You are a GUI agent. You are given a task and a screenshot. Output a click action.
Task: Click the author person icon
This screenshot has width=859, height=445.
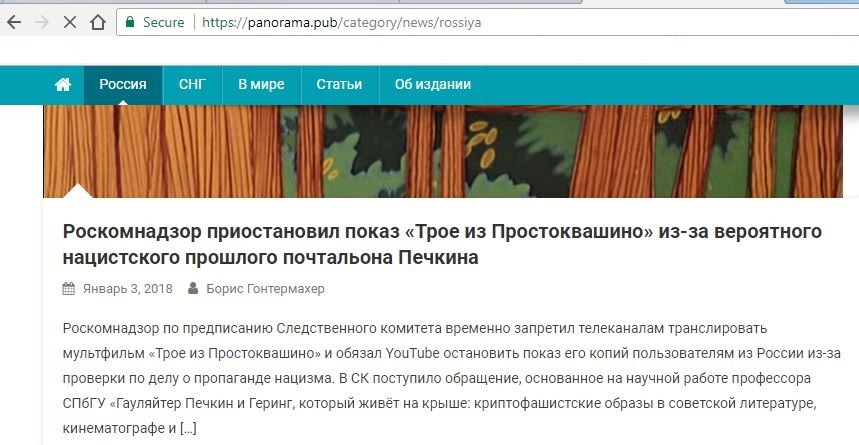[193, 288]
